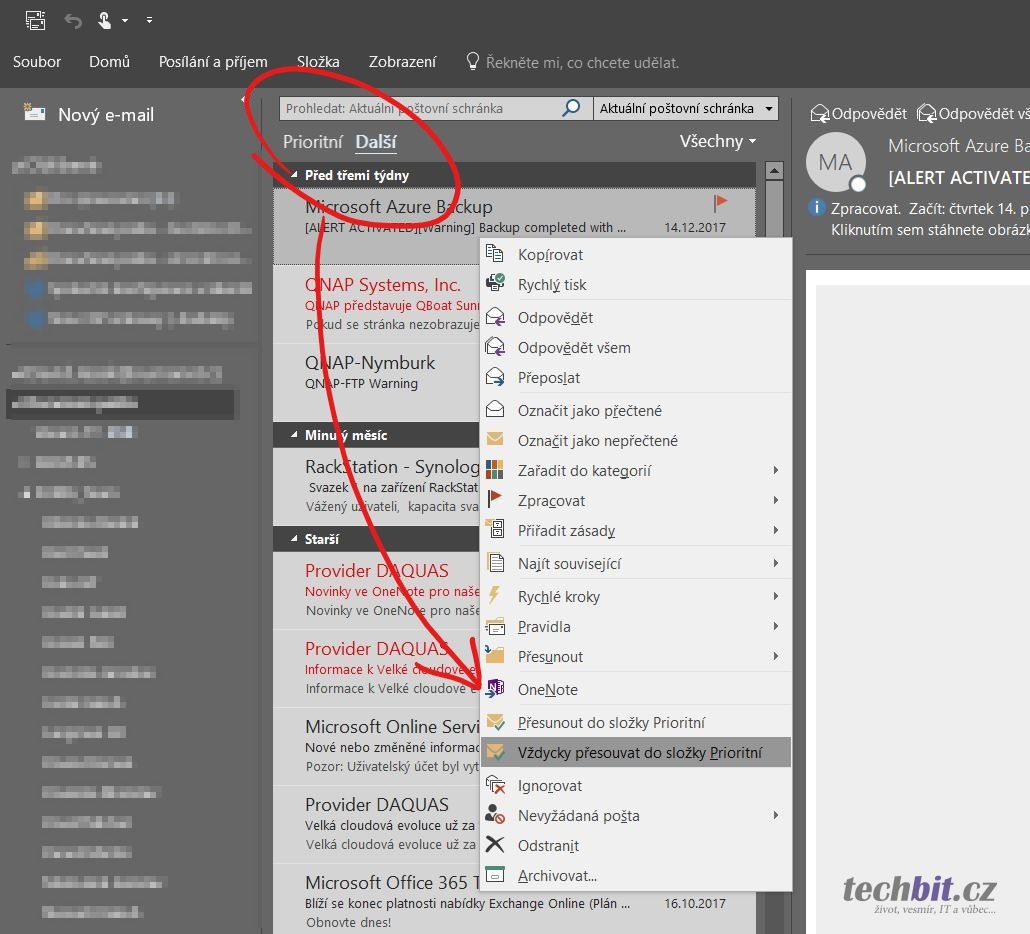The image size is (1030, 934).
Task: Click the Archivovat icon in context menu
Action: tap(495, 875)
